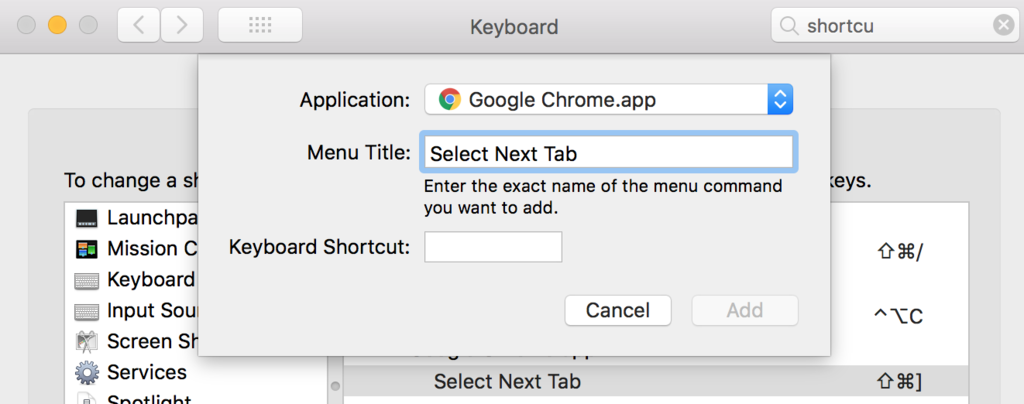Clear the search field with X button
This screenshot has width=1024, height=404.
click(1003, 25)
